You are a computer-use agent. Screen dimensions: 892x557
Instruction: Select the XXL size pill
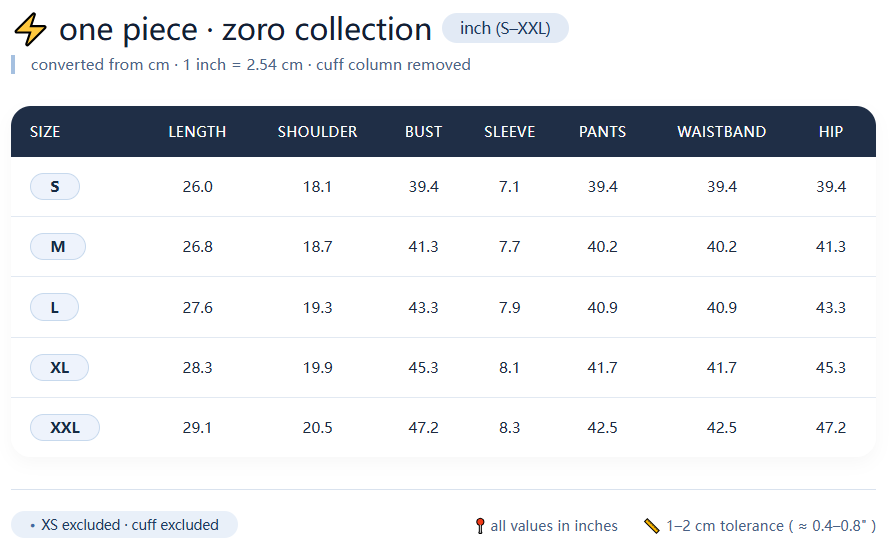tap(65, 428)
